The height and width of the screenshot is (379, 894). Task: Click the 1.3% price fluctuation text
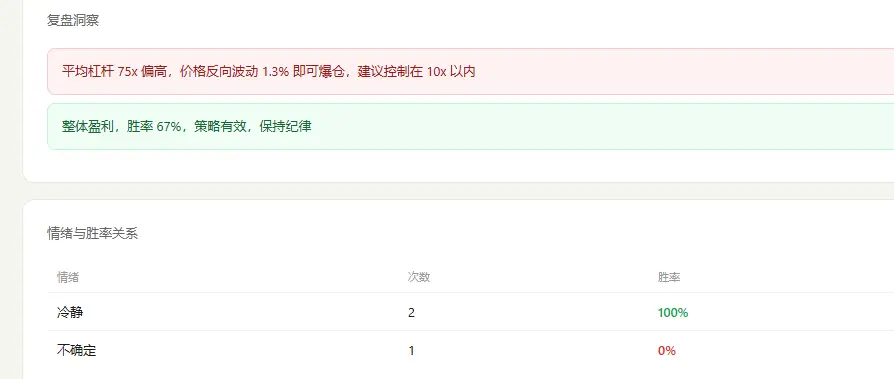point(276,72)
